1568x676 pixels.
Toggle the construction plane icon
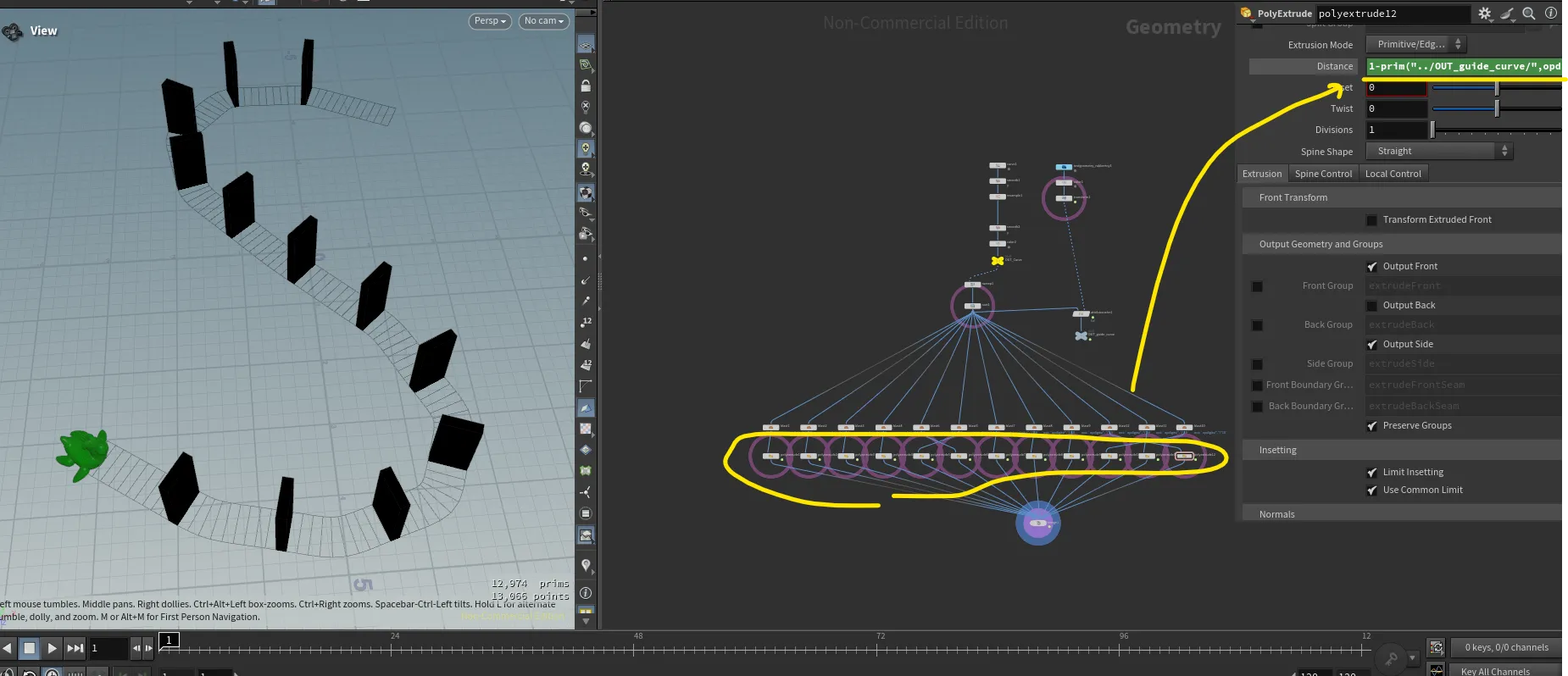(x=586, y=65)
